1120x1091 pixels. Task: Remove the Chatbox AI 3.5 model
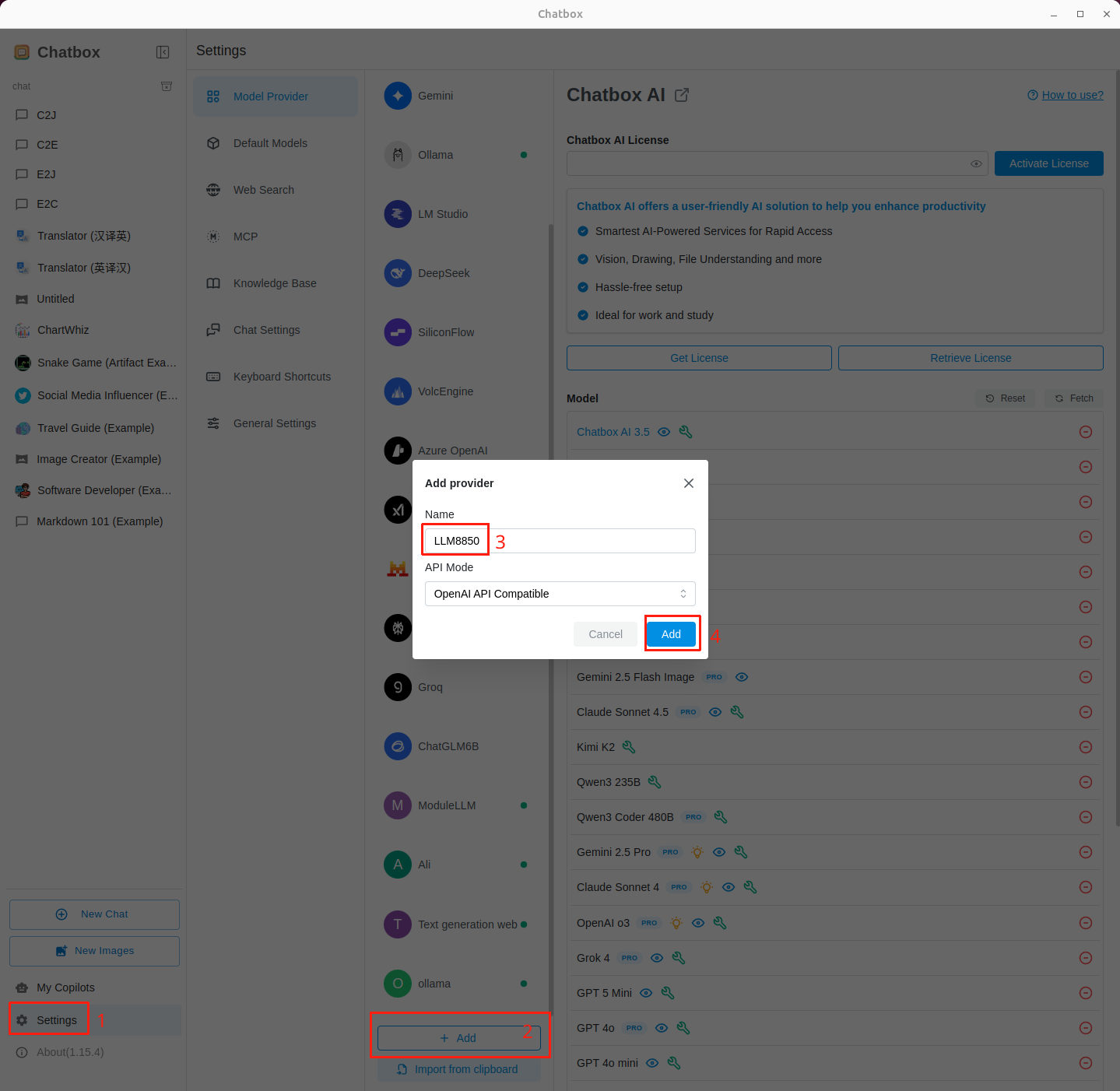coord(1085,432)
